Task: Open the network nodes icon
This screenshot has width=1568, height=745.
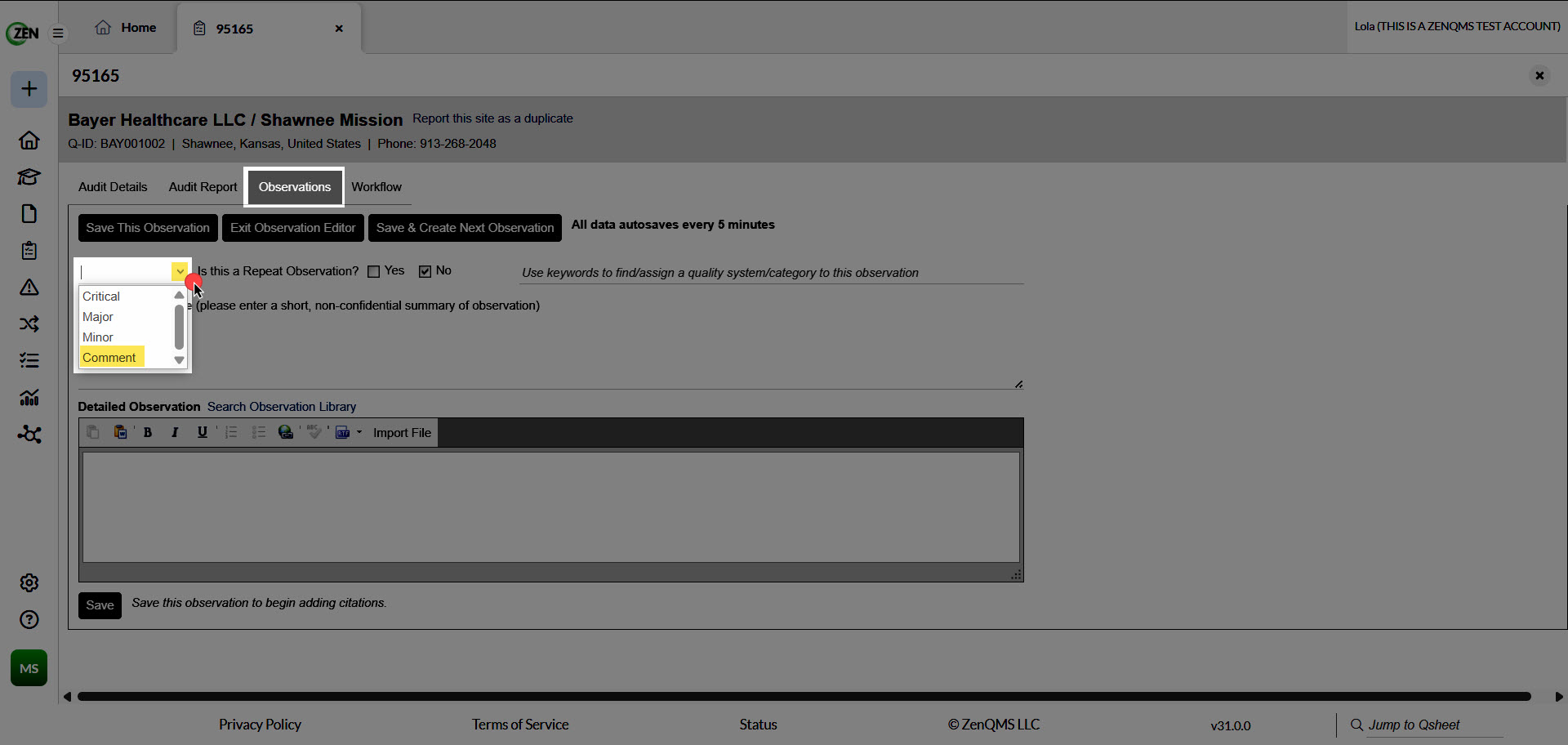Action: [29, 434]
